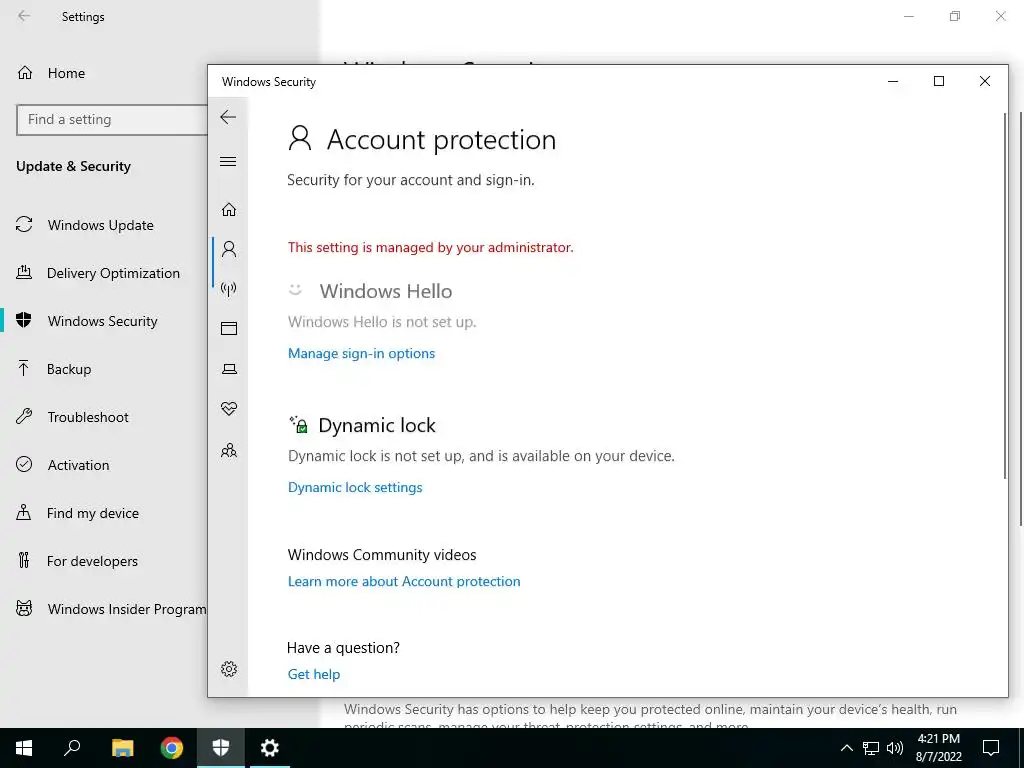
Task: Open the Windows Start menu
Action: click(x=24, y=748)
